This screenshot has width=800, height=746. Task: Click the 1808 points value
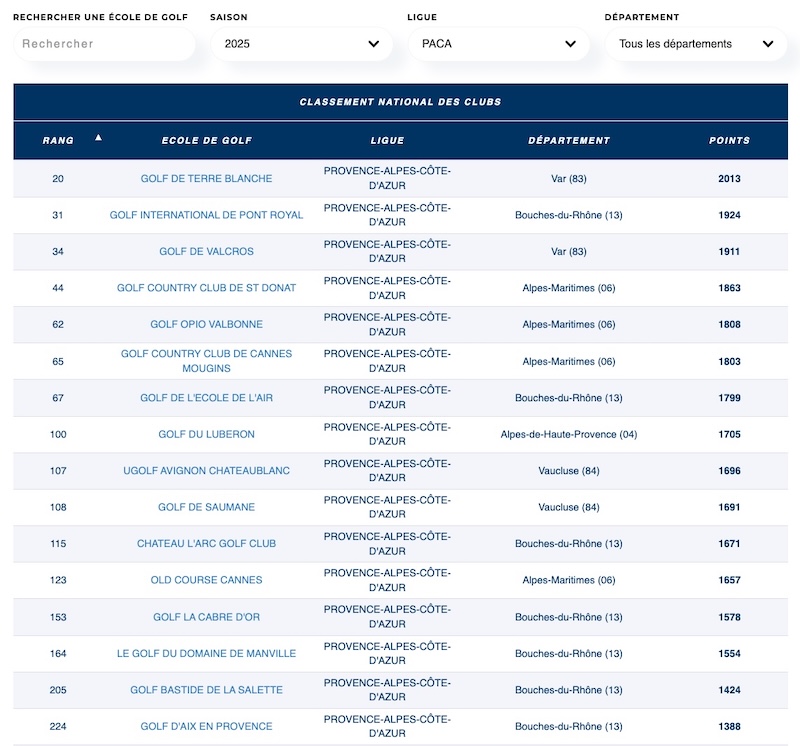(x=729, y=324)
